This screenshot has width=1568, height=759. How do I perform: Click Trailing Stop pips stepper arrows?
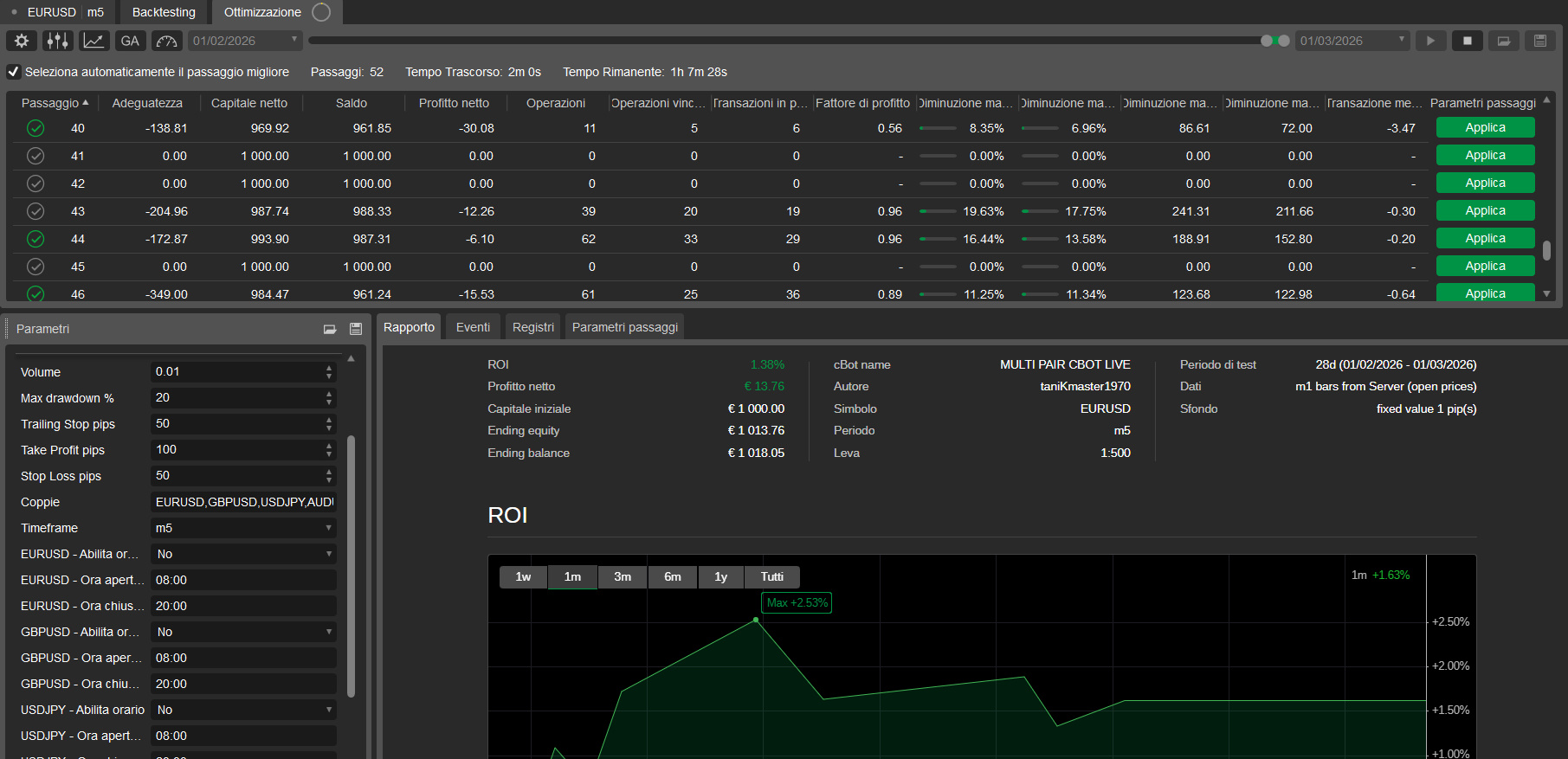click(329, 424)
